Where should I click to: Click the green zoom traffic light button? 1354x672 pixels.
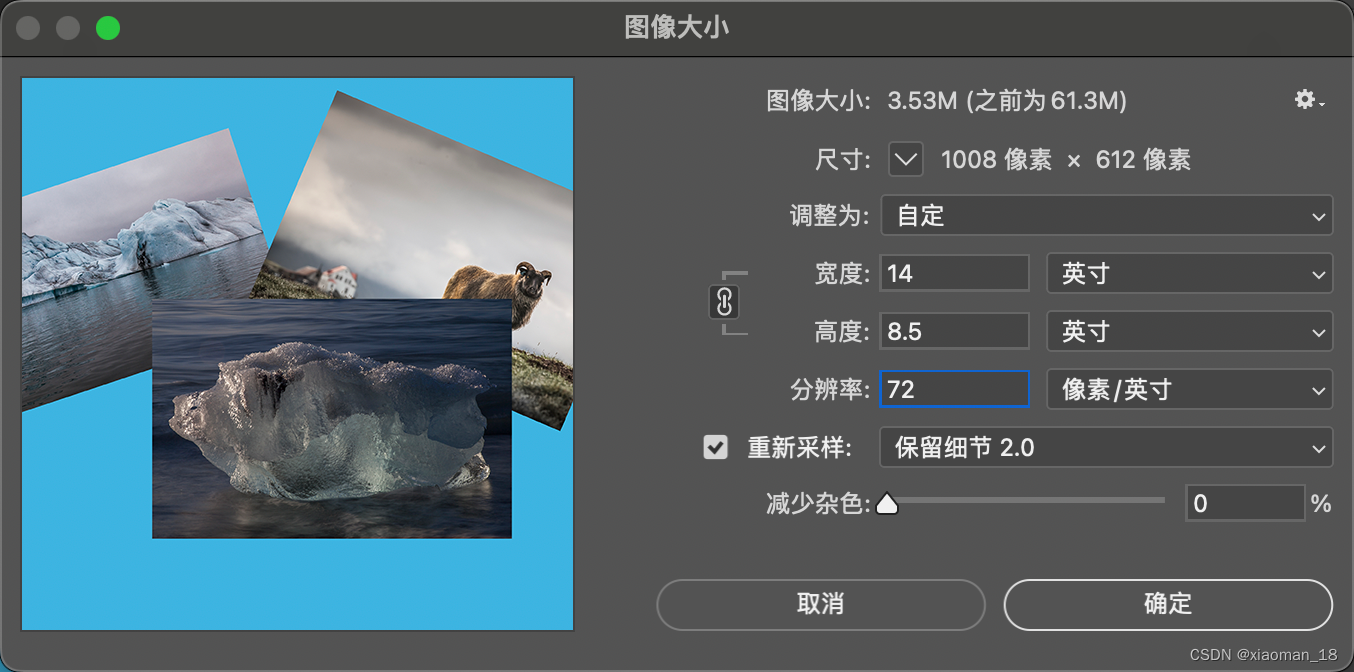(x=108, y=27)
